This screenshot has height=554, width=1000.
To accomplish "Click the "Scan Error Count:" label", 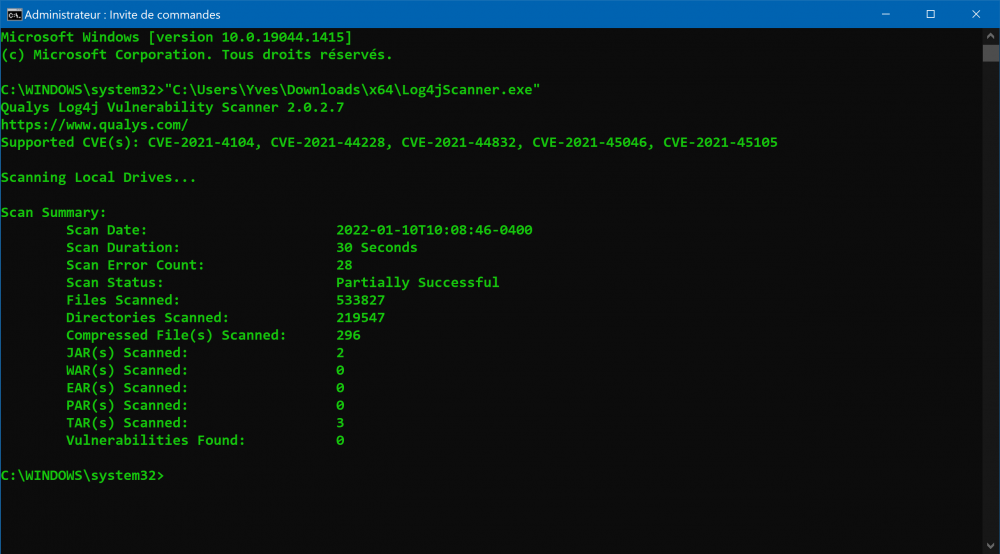I will (135, 265).
